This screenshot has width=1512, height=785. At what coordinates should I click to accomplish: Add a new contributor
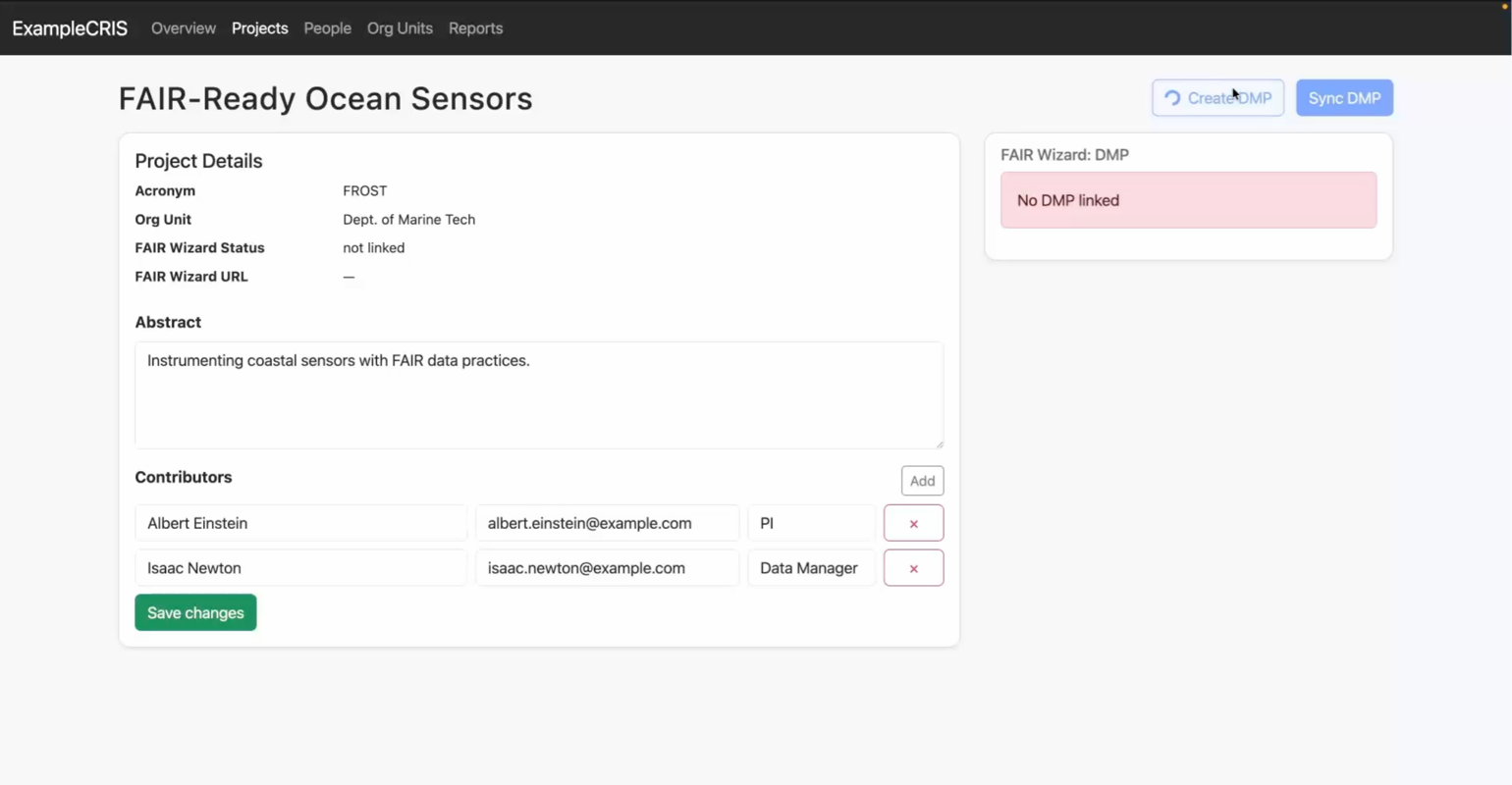pos(922,481)
